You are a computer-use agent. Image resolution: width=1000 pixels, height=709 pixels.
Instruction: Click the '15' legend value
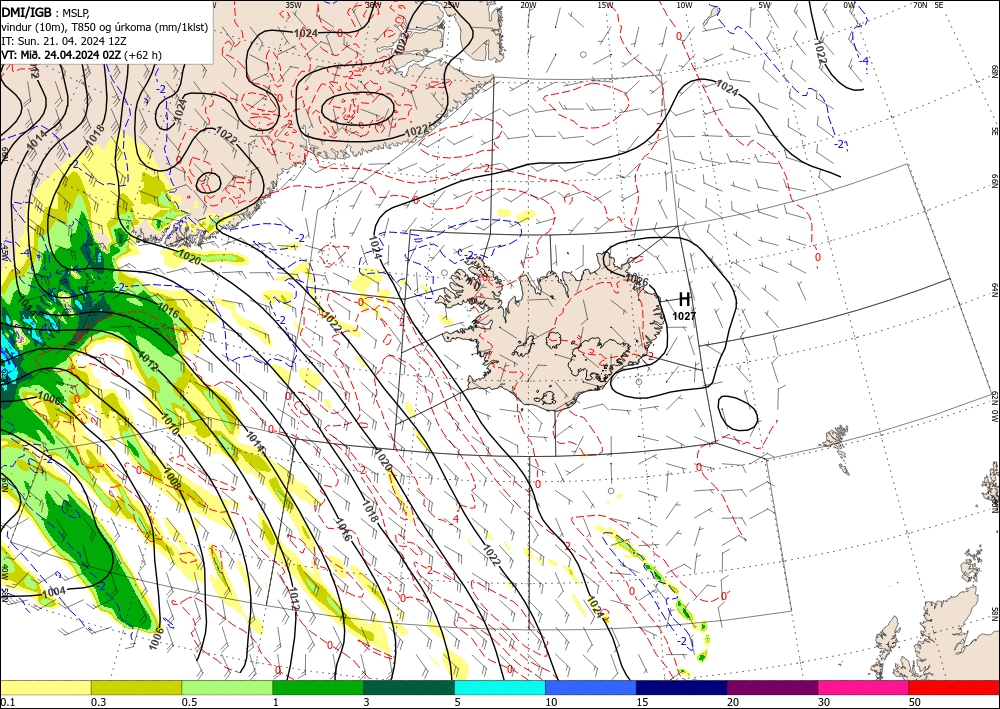click(x=642, y=702)
